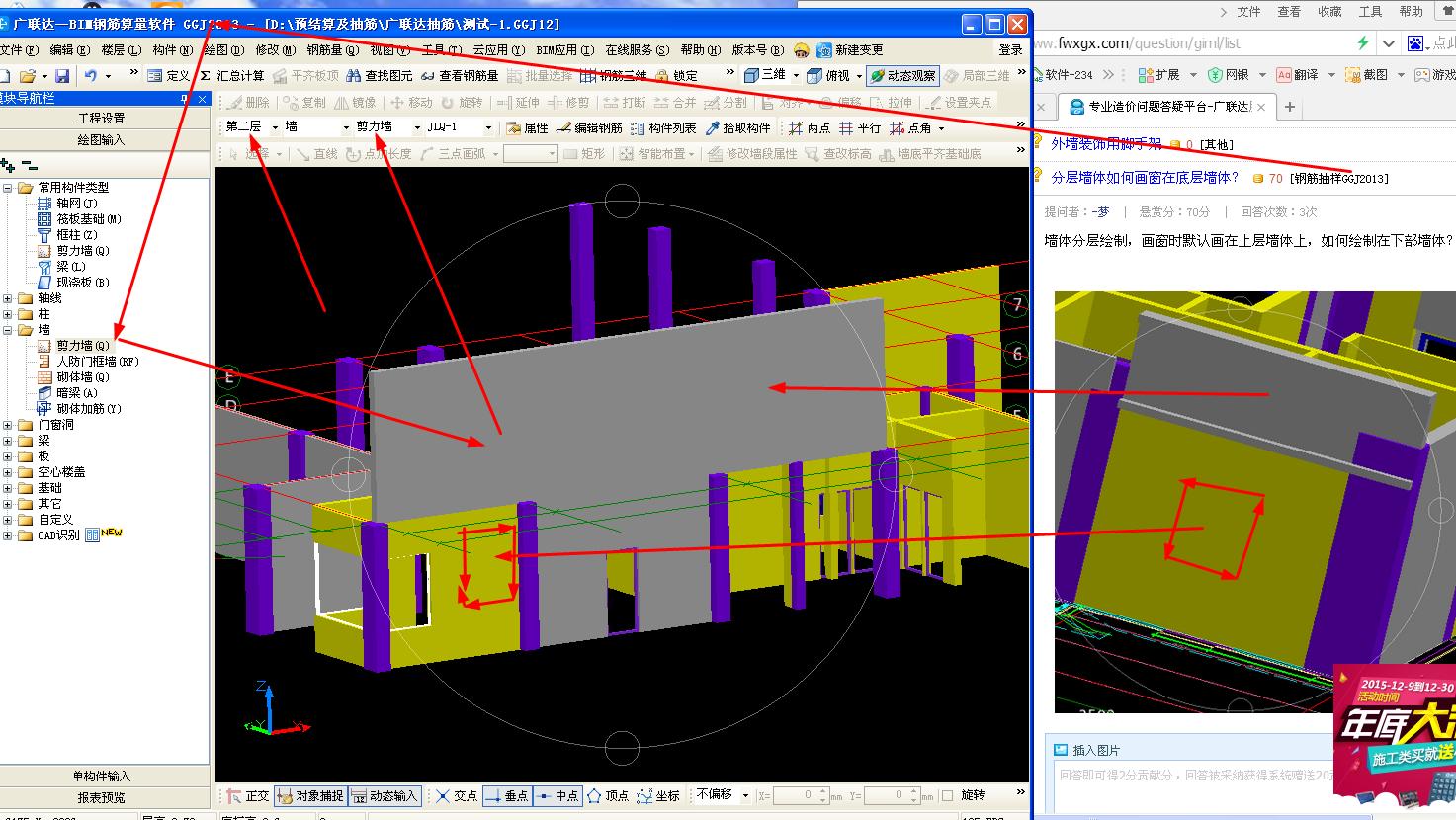The image size is (1456, 820).
Task: Click 登录 login in GGJ window
Action: coord(1010,49)
